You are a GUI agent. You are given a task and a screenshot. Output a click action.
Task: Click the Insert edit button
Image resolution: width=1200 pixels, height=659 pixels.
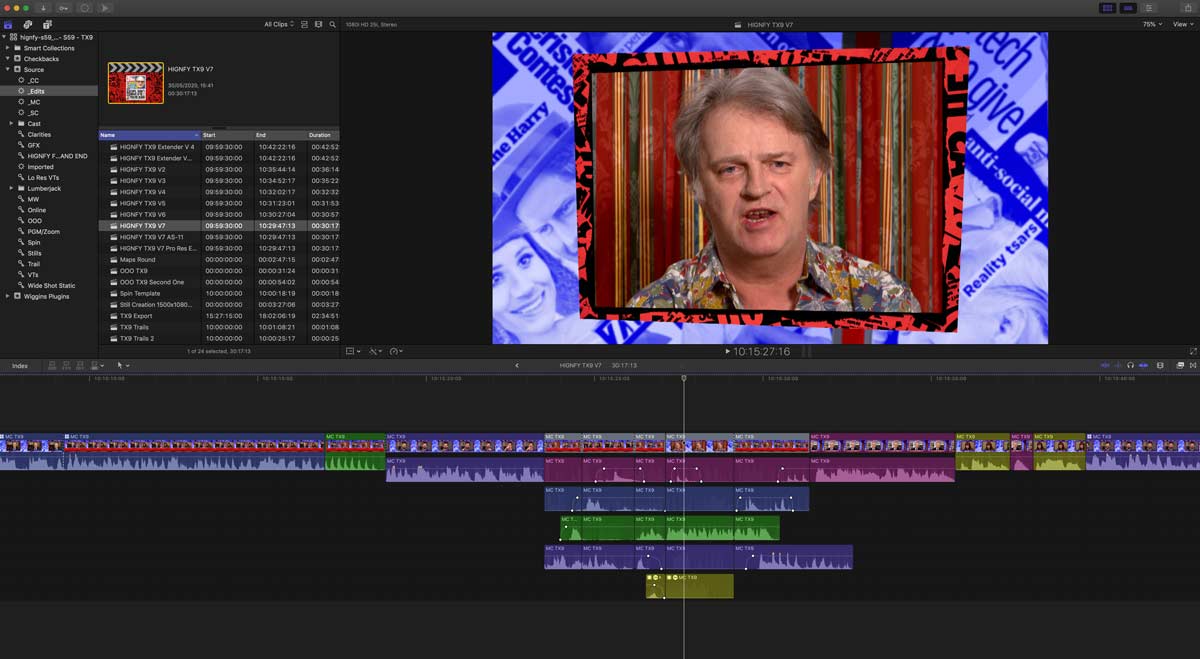point(65,366)
